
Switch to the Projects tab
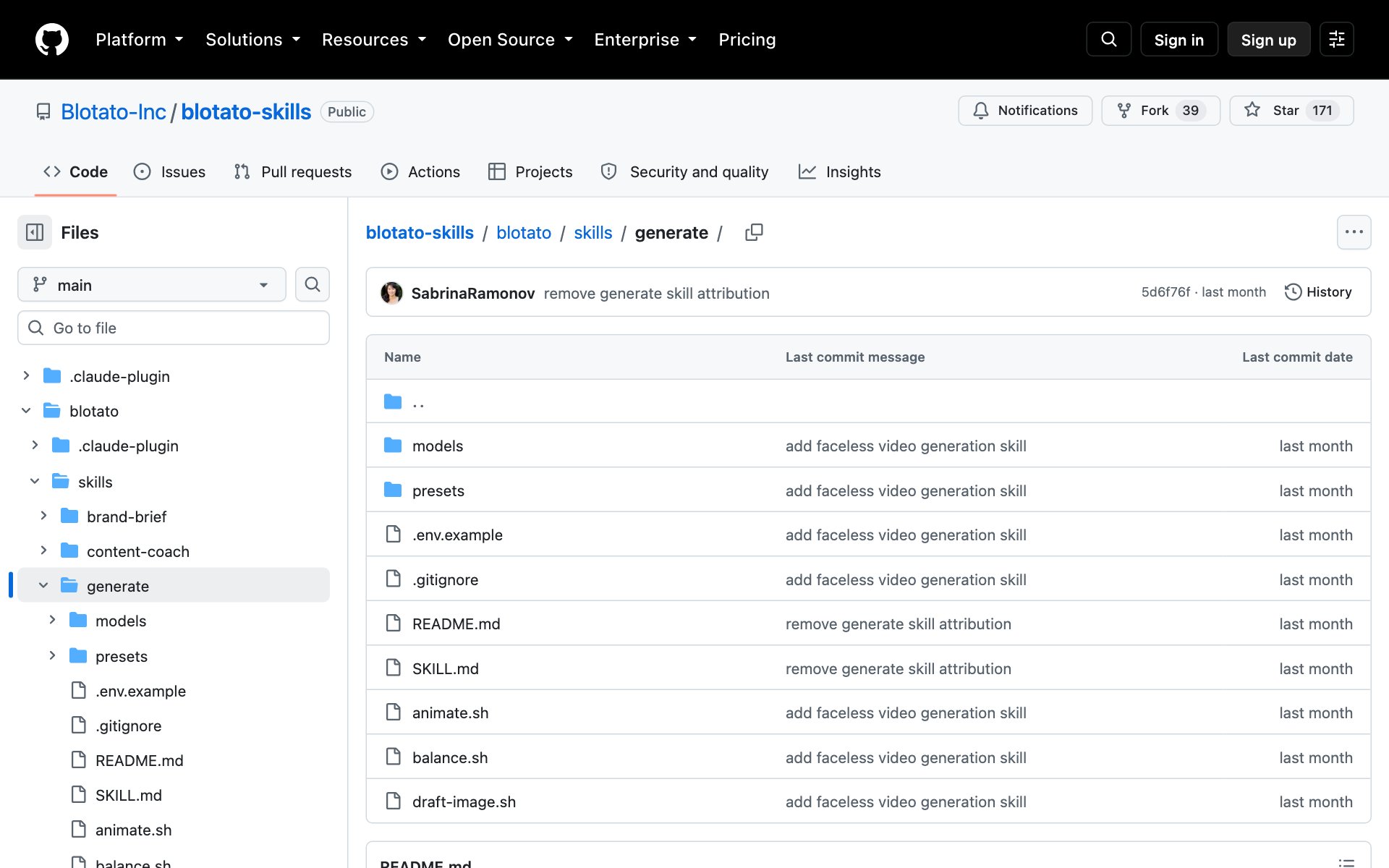coord(530,171)
